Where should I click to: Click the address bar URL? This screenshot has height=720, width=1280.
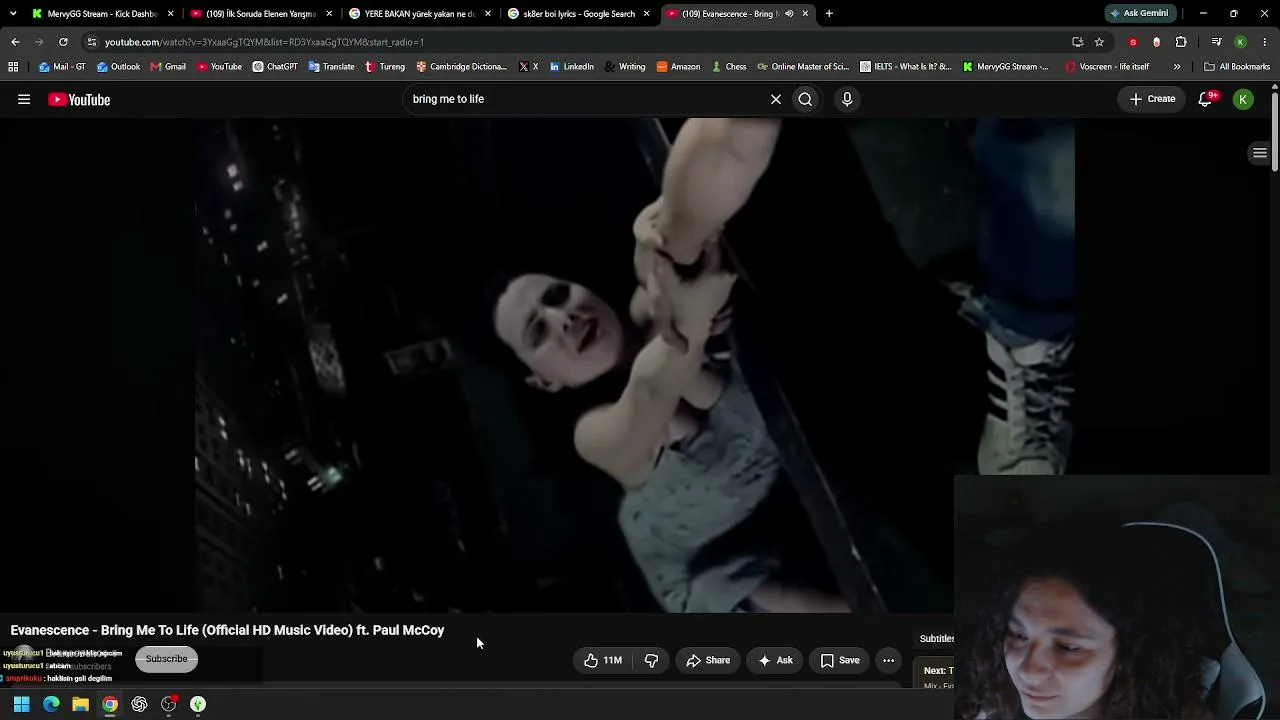pyautogui.click(x=264, y=42)
